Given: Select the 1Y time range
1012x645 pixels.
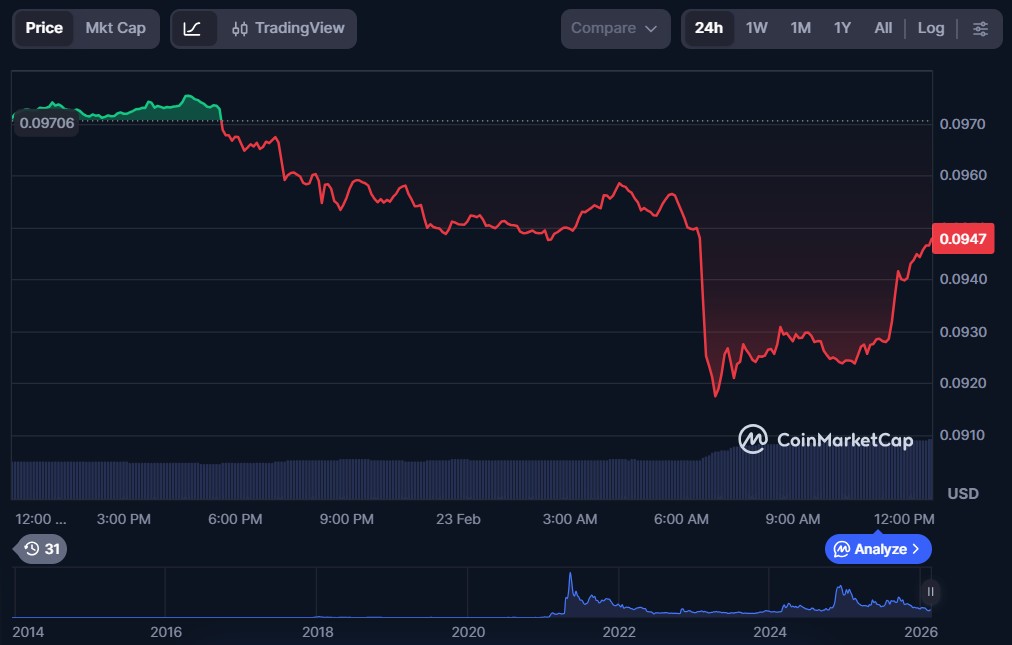Looking at the screenshot, I should (842, 29).
